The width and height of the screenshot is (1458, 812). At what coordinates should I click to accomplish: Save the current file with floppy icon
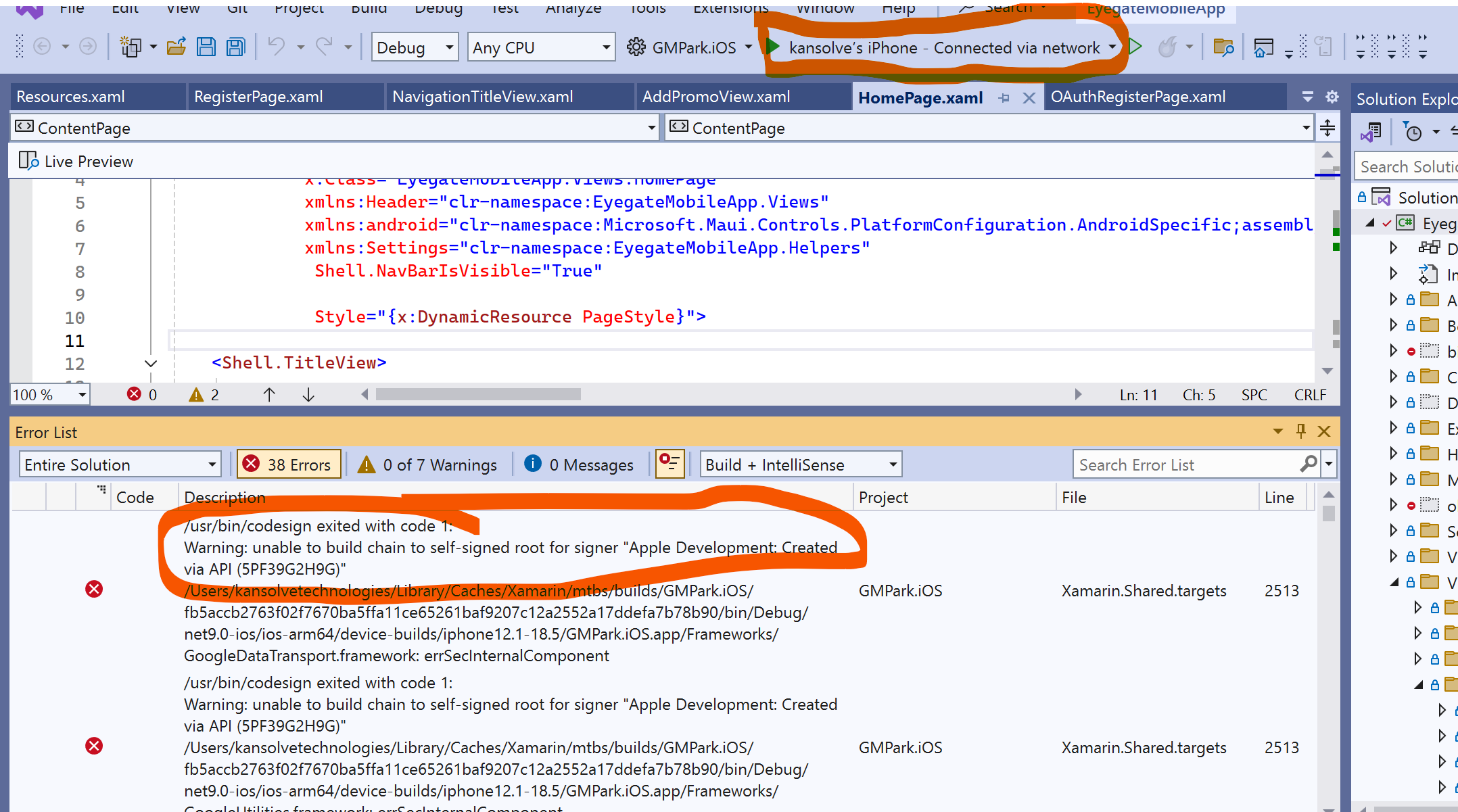tap(206, 47)
